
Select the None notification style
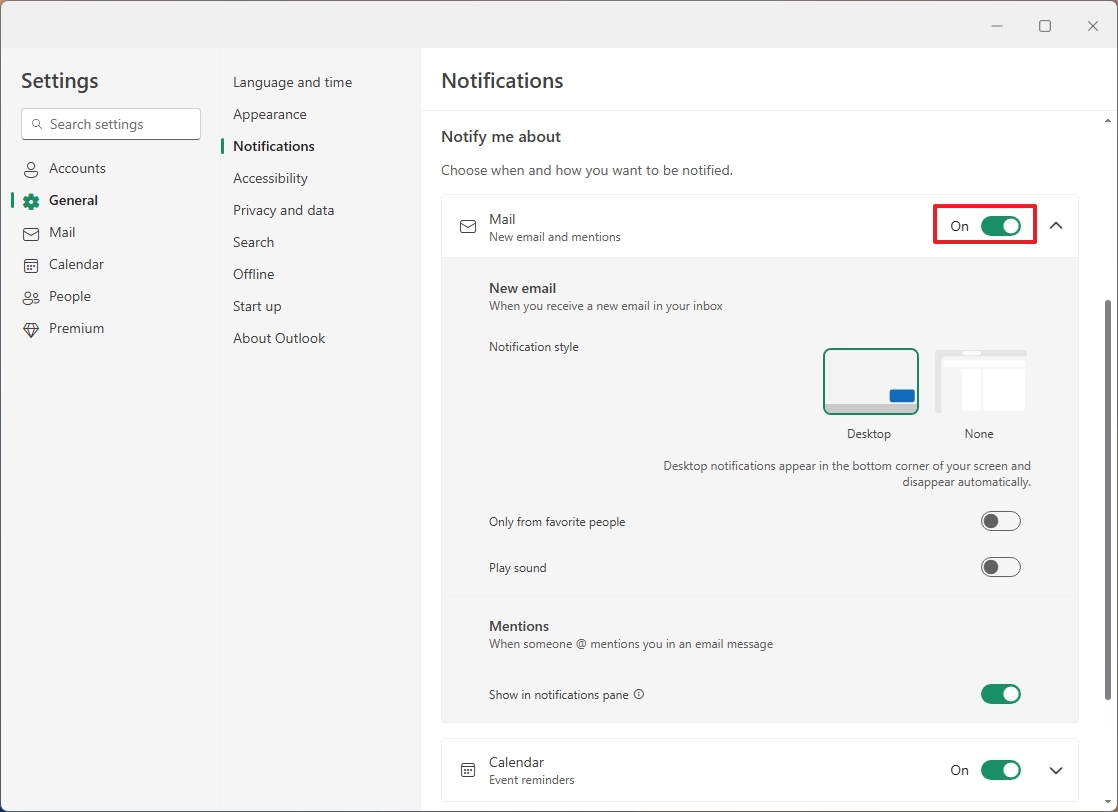click(x=980, y=381)
